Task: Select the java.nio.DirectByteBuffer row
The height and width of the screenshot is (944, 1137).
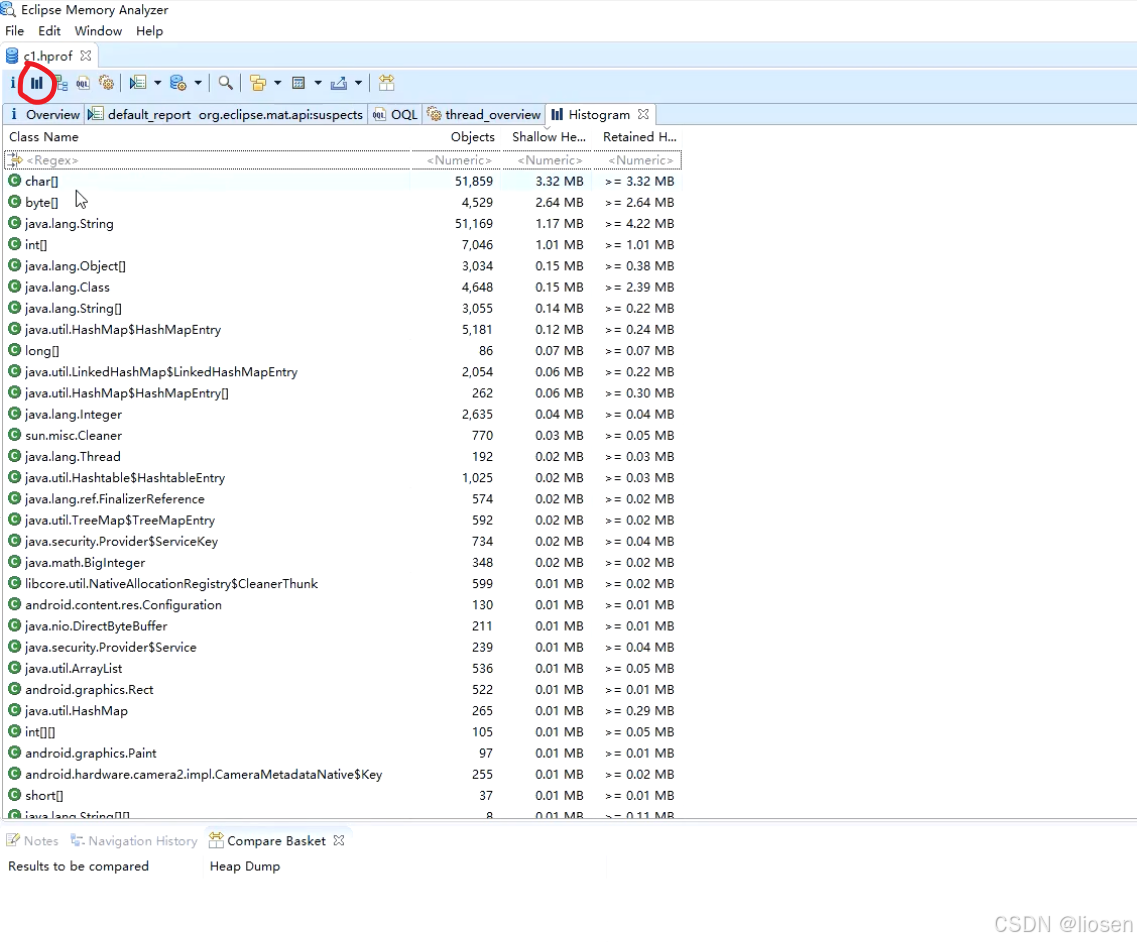Action: pyautogui.click(x=343, y=626)
